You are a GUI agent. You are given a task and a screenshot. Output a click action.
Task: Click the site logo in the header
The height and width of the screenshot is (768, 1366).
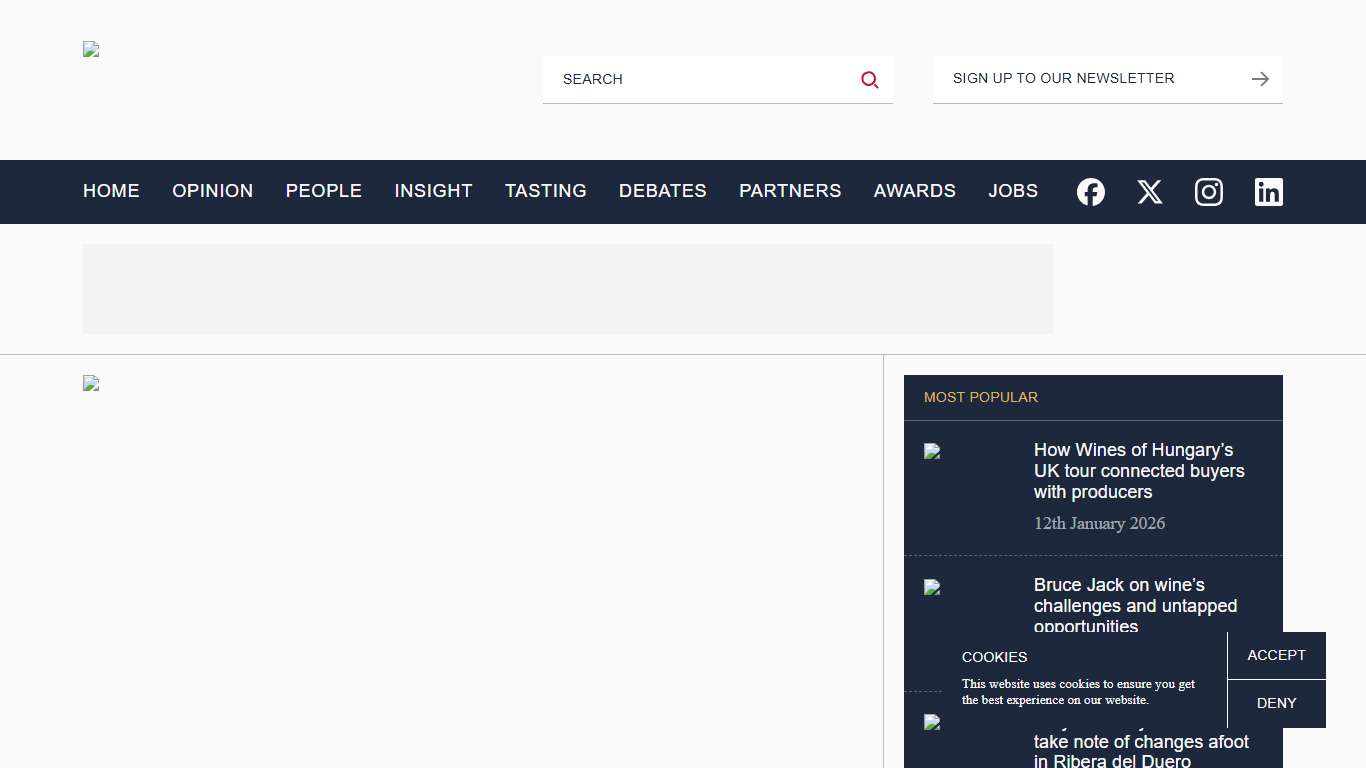pyautogui.click(x=91, y=50)
